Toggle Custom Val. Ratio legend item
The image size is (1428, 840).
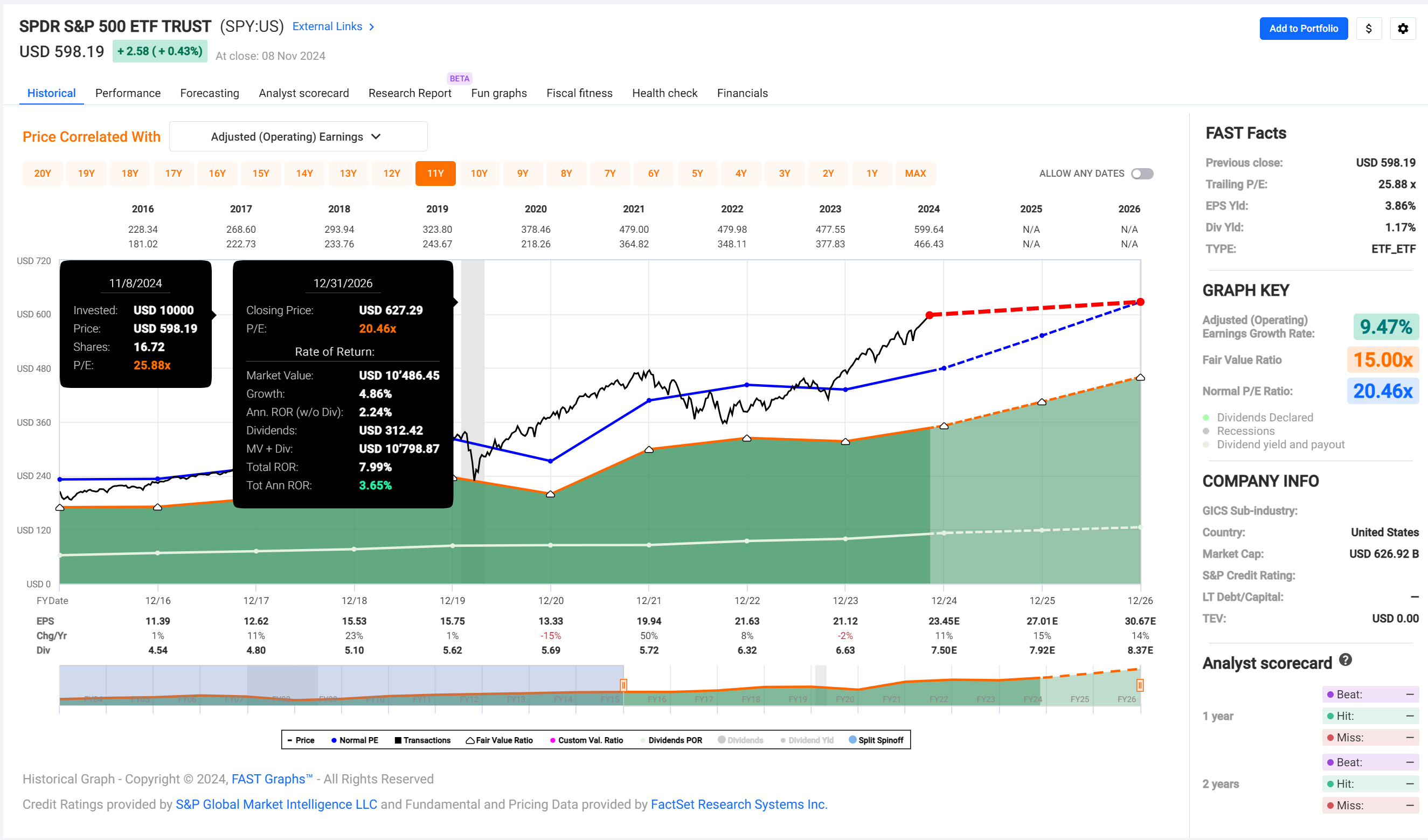pos(586,740)
